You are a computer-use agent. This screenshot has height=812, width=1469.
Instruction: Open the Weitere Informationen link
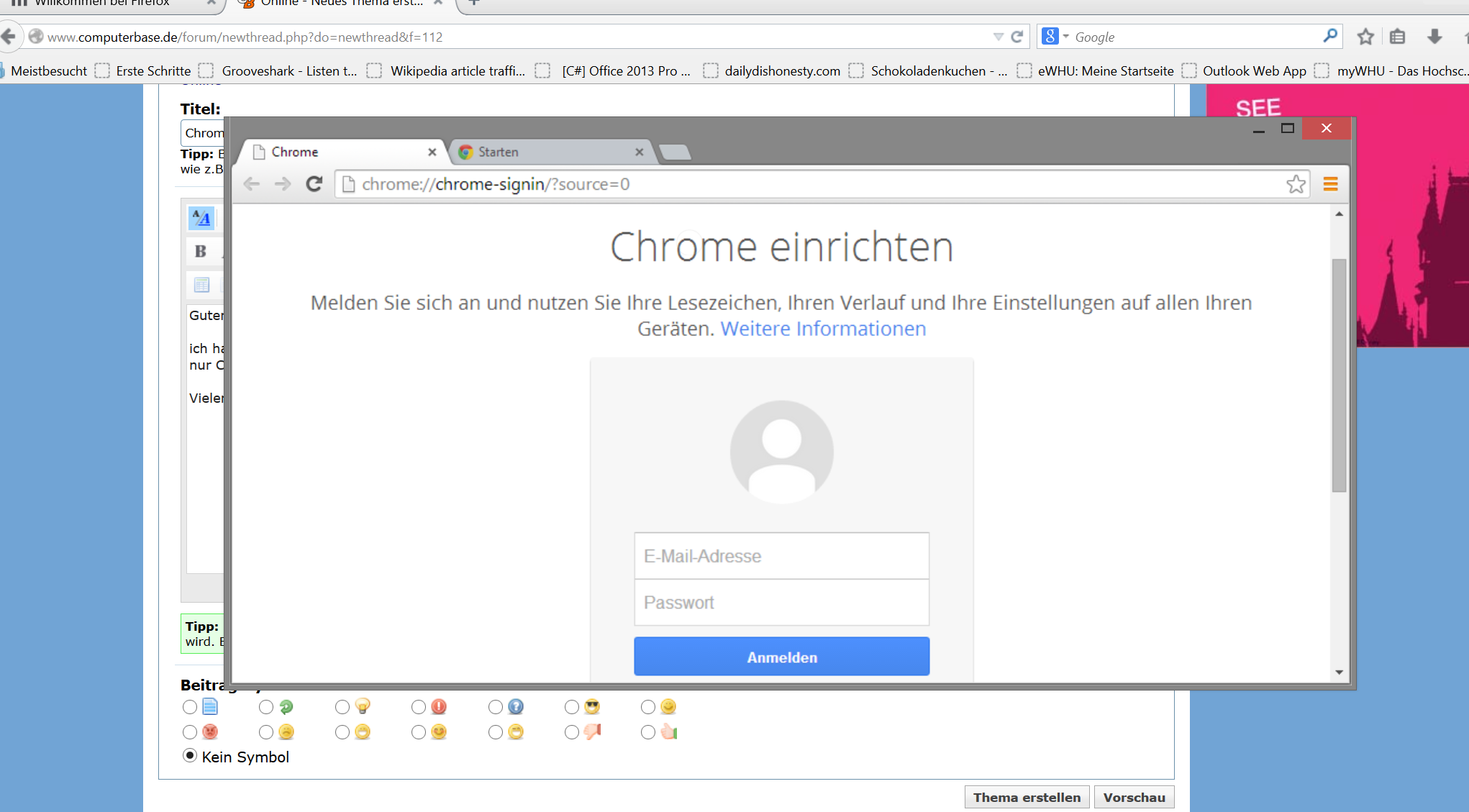823,329
